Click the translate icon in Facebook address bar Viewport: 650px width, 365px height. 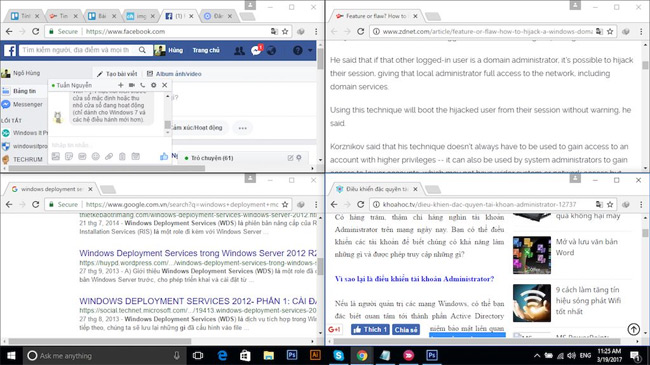coord(274,32)
